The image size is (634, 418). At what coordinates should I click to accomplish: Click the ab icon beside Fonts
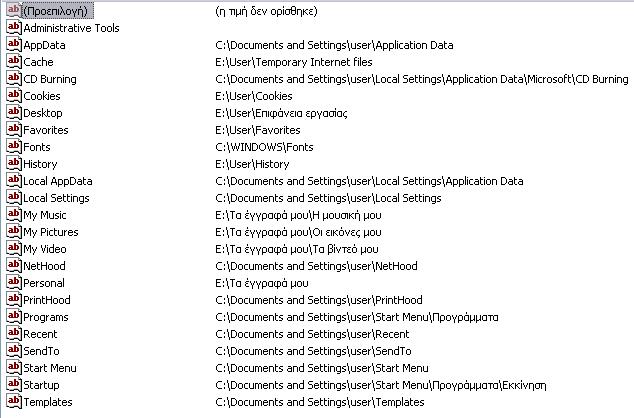click(x=14, y=146)
